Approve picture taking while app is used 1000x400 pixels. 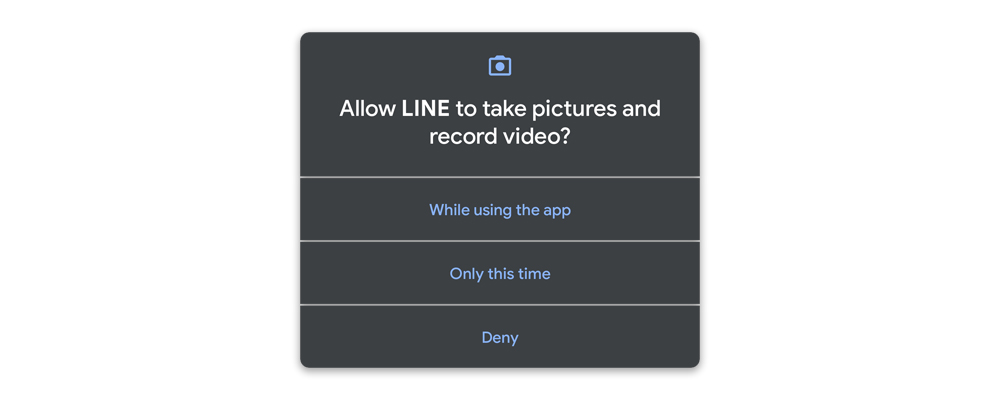click(x=500, y=209)
